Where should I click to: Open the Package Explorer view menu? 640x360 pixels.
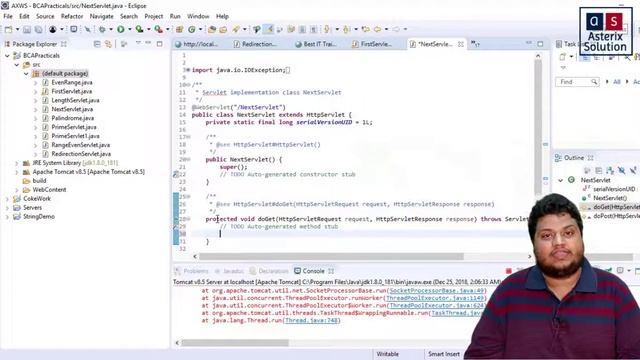coord(138,43)
